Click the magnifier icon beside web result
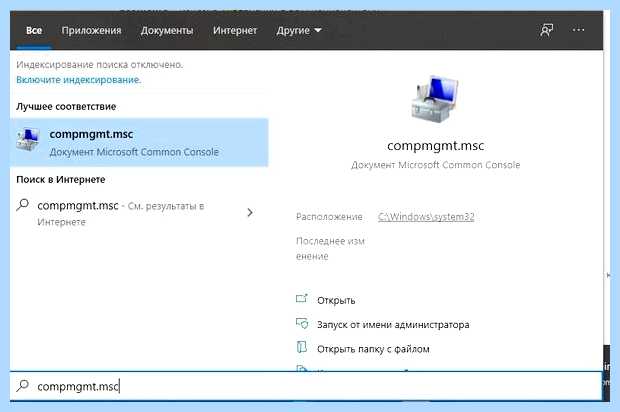Screen dimensions: 620x412 [23, 205]
